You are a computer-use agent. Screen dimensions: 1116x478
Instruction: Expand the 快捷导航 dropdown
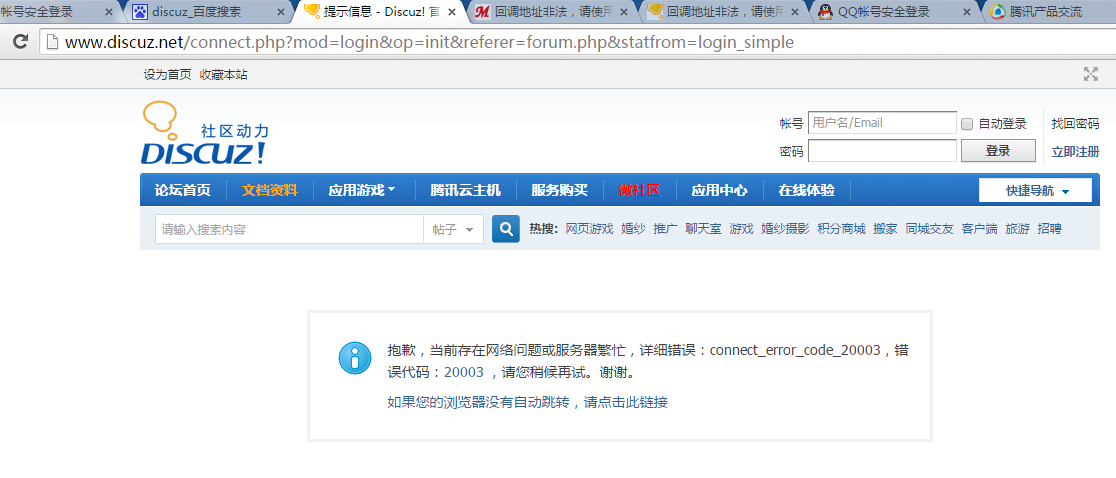point(1036,191)
